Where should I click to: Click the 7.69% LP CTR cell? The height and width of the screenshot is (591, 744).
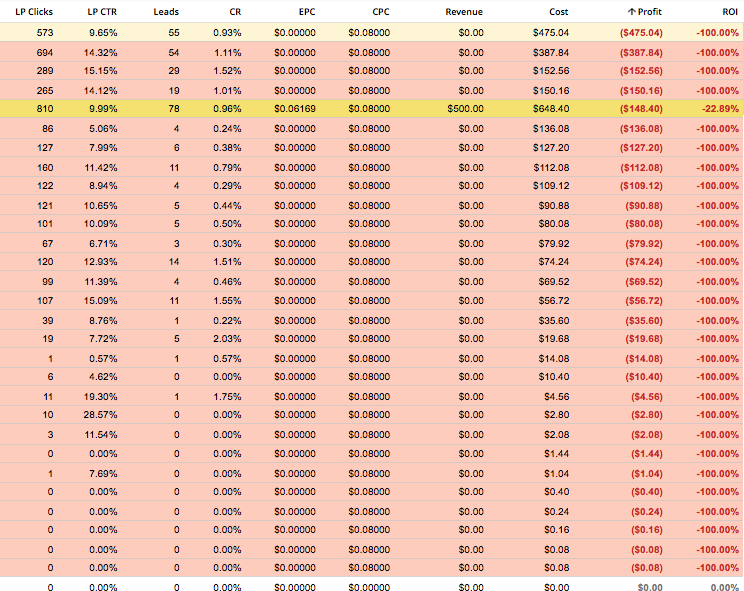103,473
